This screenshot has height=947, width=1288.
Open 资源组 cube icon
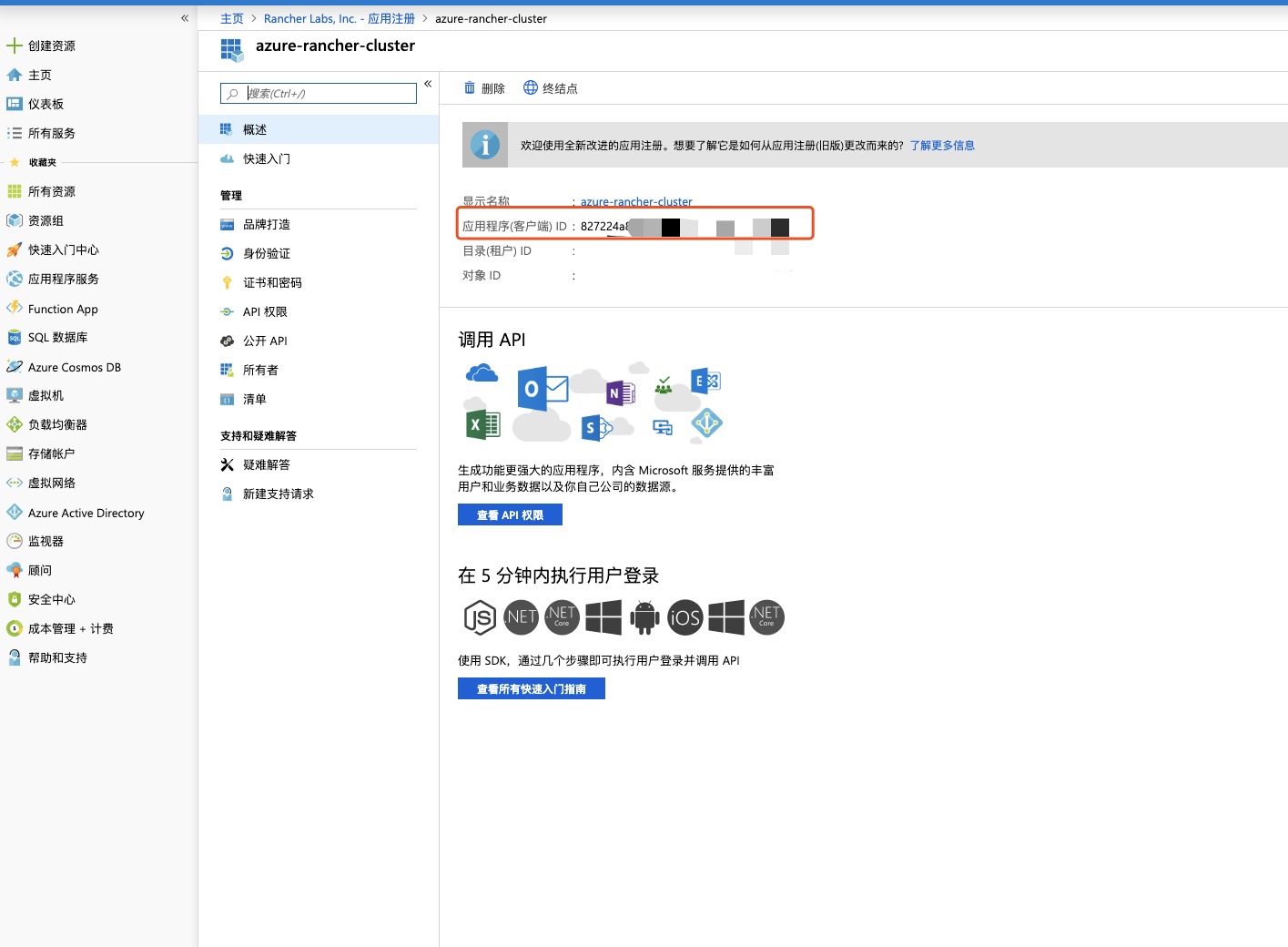(x=14, y=220)
